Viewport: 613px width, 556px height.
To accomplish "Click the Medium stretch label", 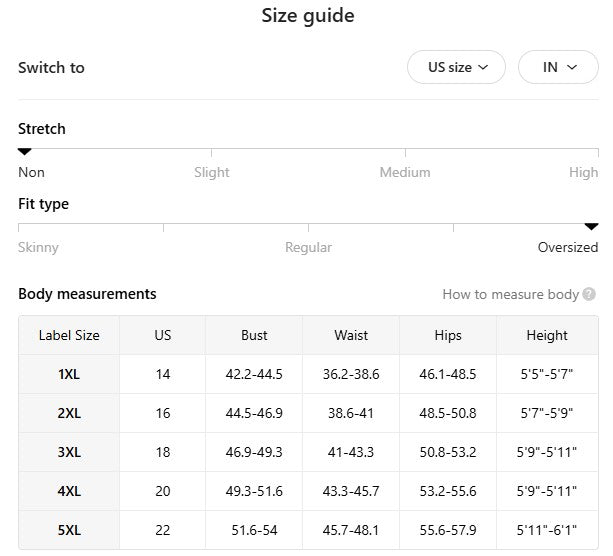I will [x=405, y=173].
